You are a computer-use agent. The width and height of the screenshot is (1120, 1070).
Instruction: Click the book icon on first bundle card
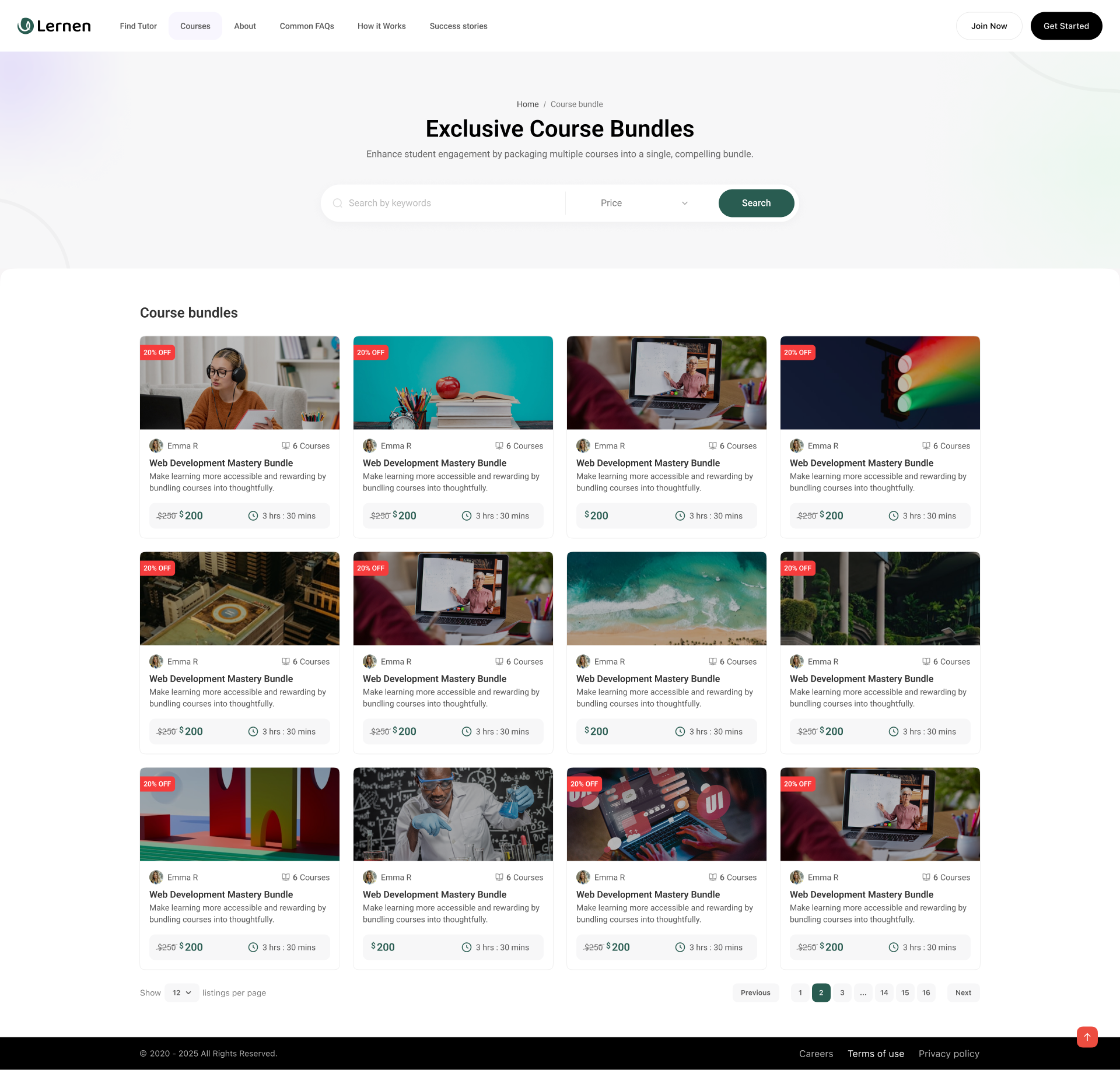point(286,446)
